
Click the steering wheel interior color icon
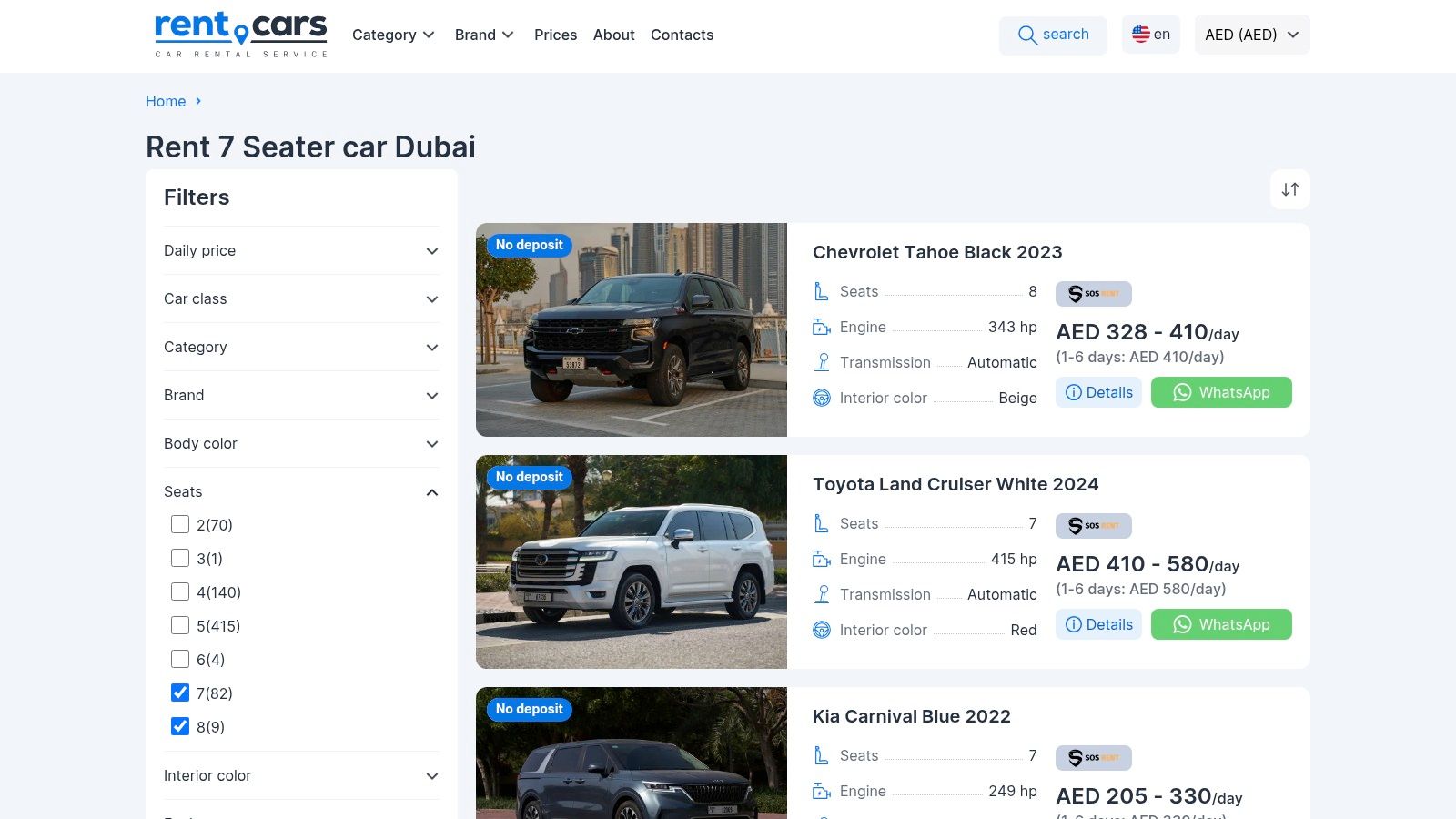point(822,398)
